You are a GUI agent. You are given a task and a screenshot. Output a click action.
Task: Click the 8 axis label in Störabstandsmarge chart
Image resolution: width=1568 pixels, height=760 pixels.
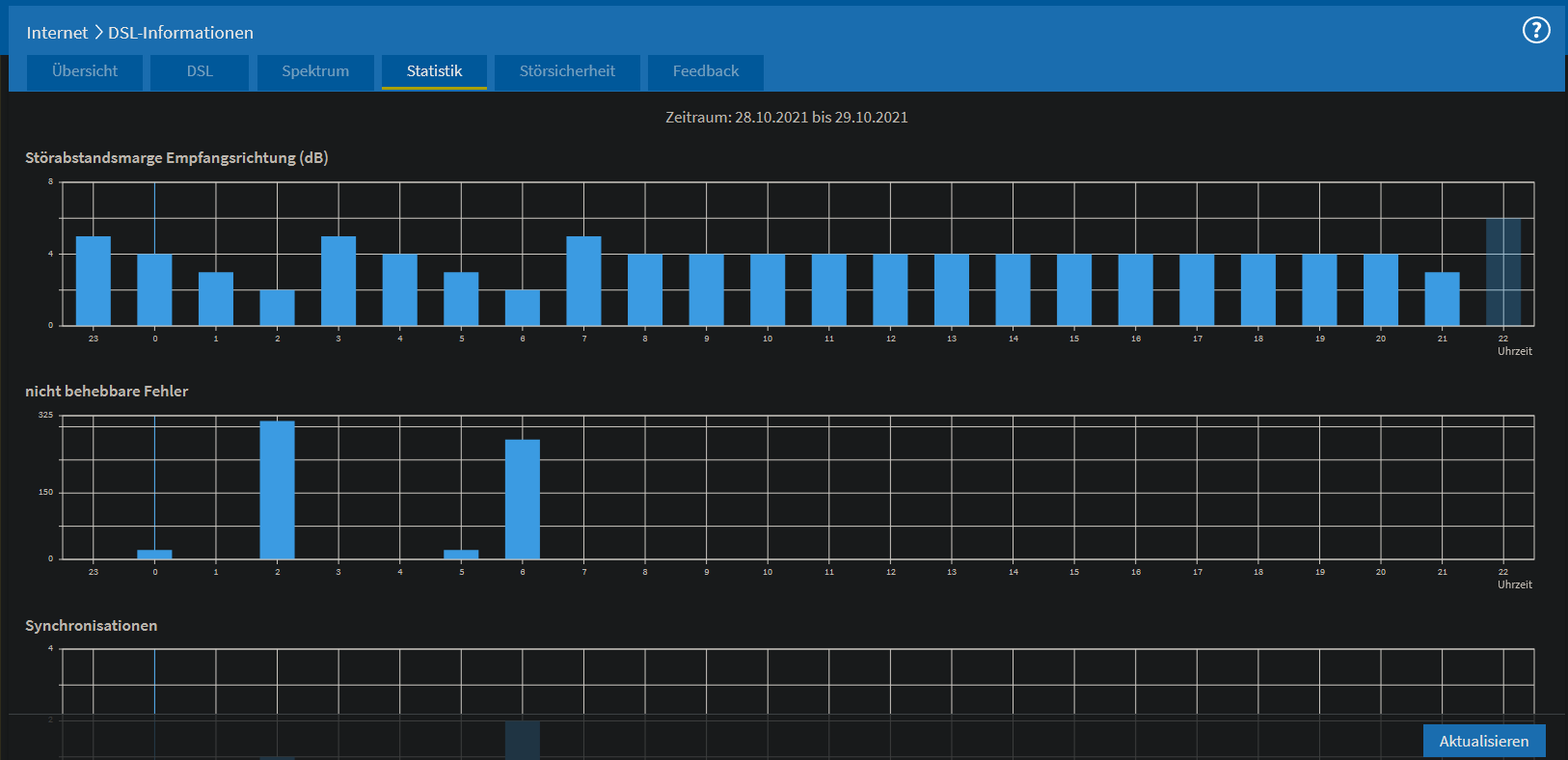(51, 181)
